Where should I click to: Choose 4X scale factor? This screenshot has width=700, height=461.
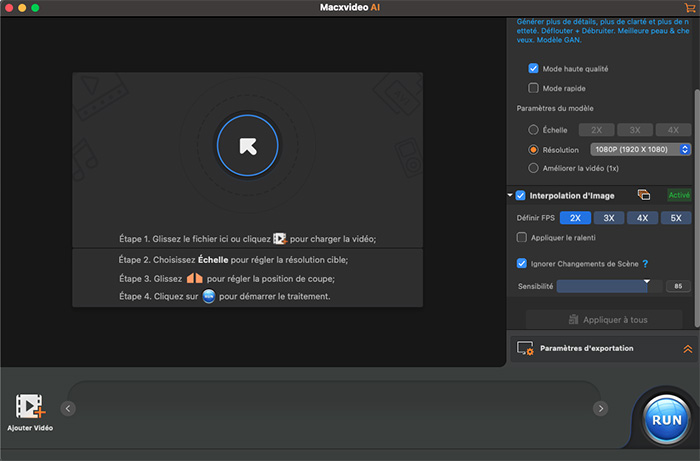tap(673, 130)
